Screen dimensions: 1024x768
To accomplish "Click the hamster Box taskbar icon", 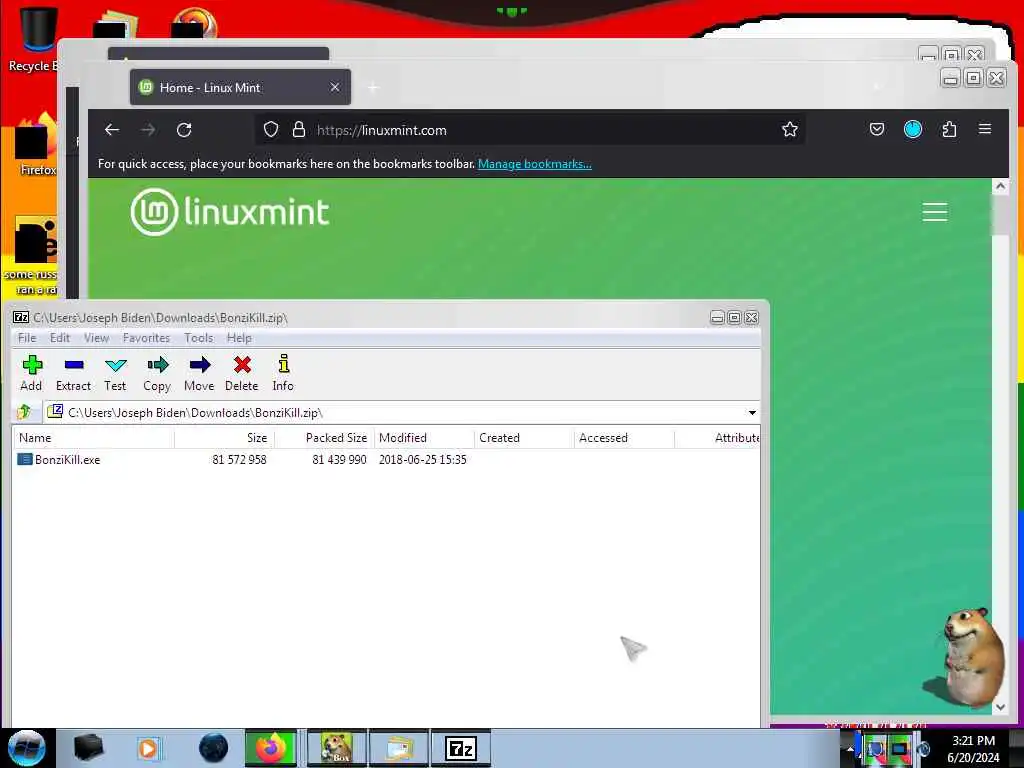I will click(x=337, y=748).
